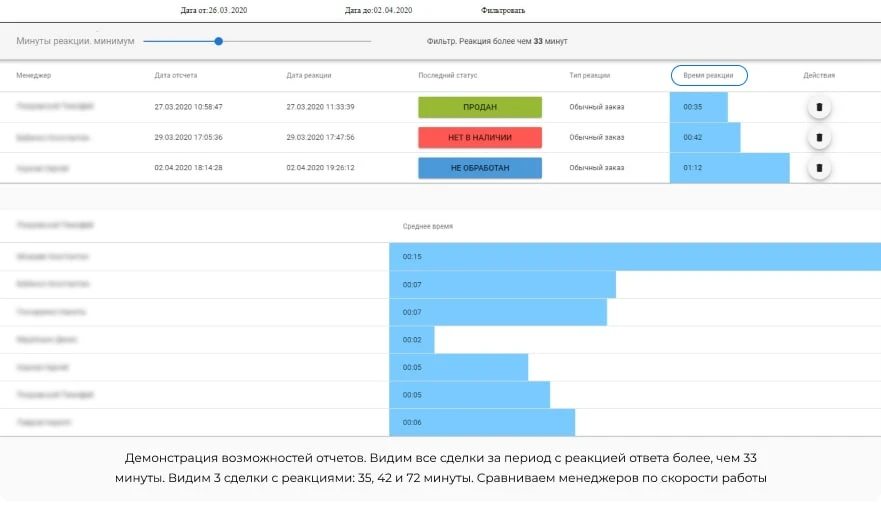The image size is (881, 506).
Task: Delete the 00:42 reaction row
Action: [819, 137]
